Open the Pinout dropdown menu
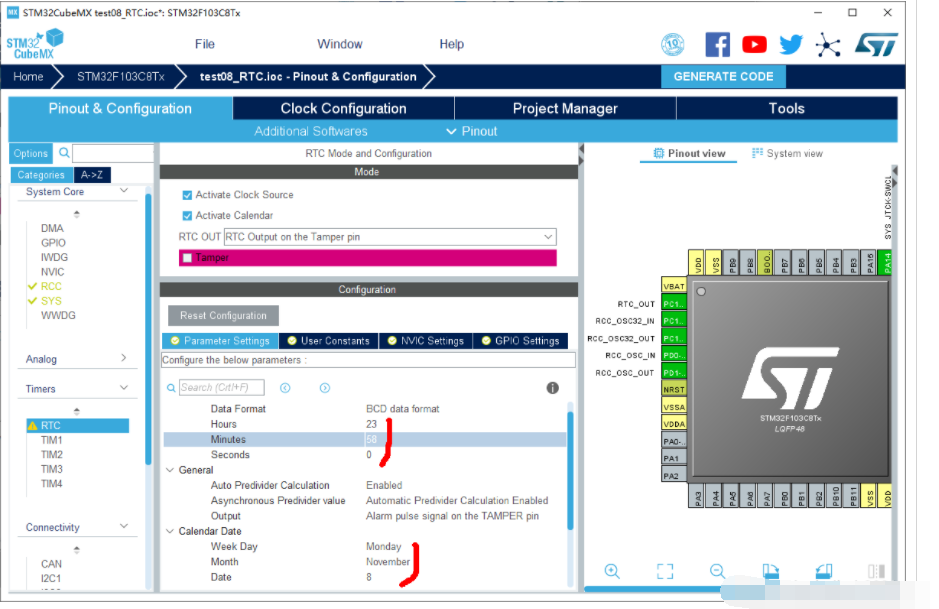The width and height of the screenshot is (939, 609). pos(472,131)
